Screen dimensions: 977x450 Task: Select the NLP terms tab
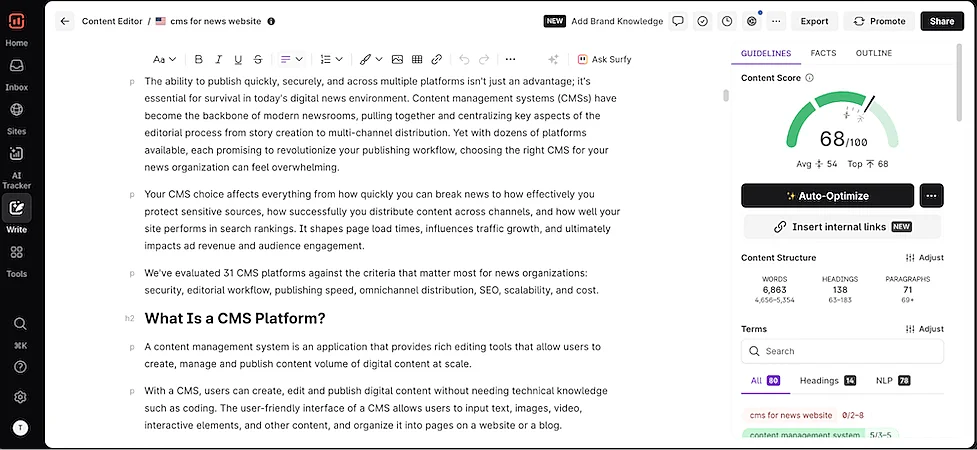pyautogui.click(x=893, y=380)
